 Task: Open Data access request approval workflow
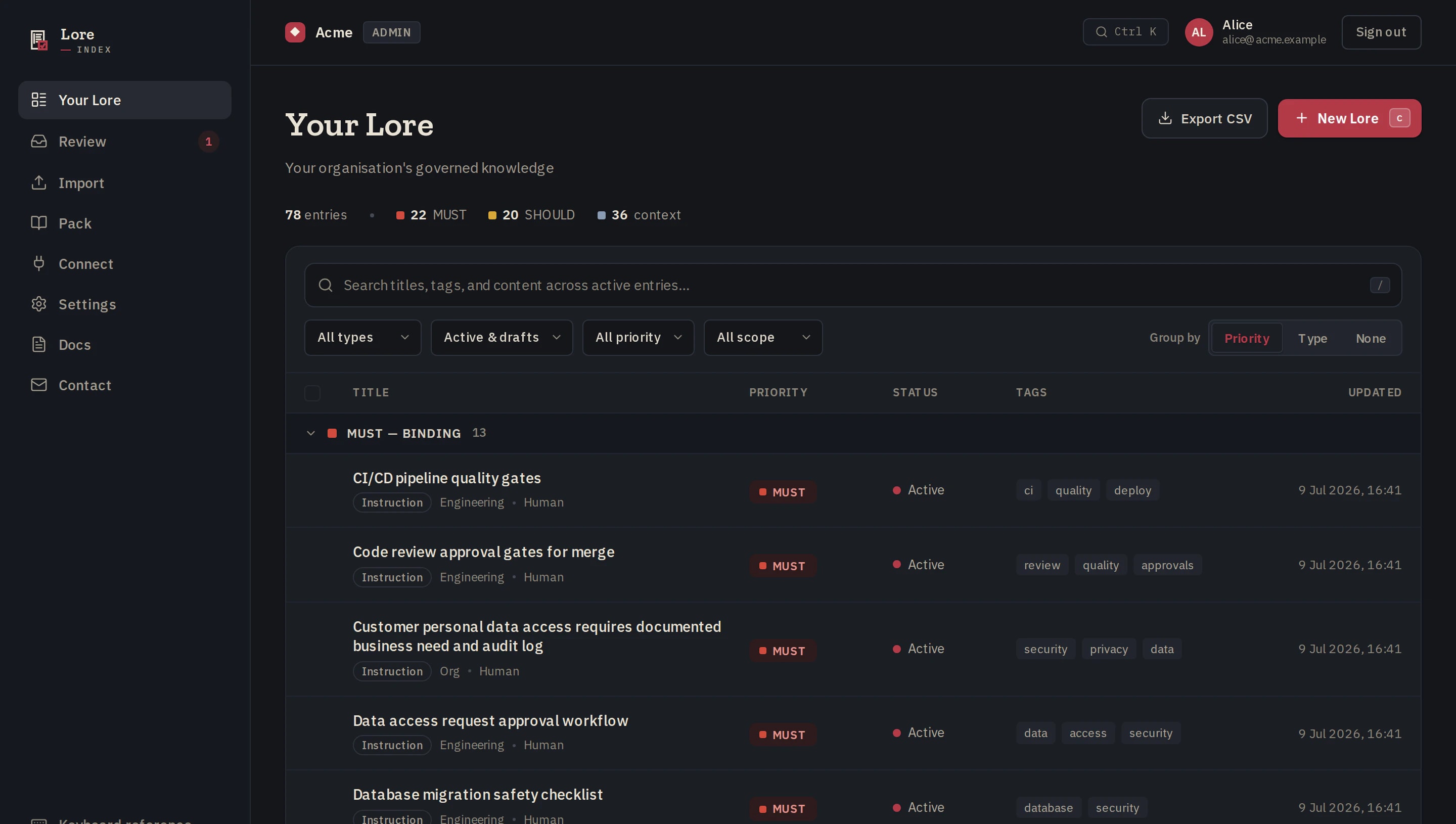(x=490, y=720)
